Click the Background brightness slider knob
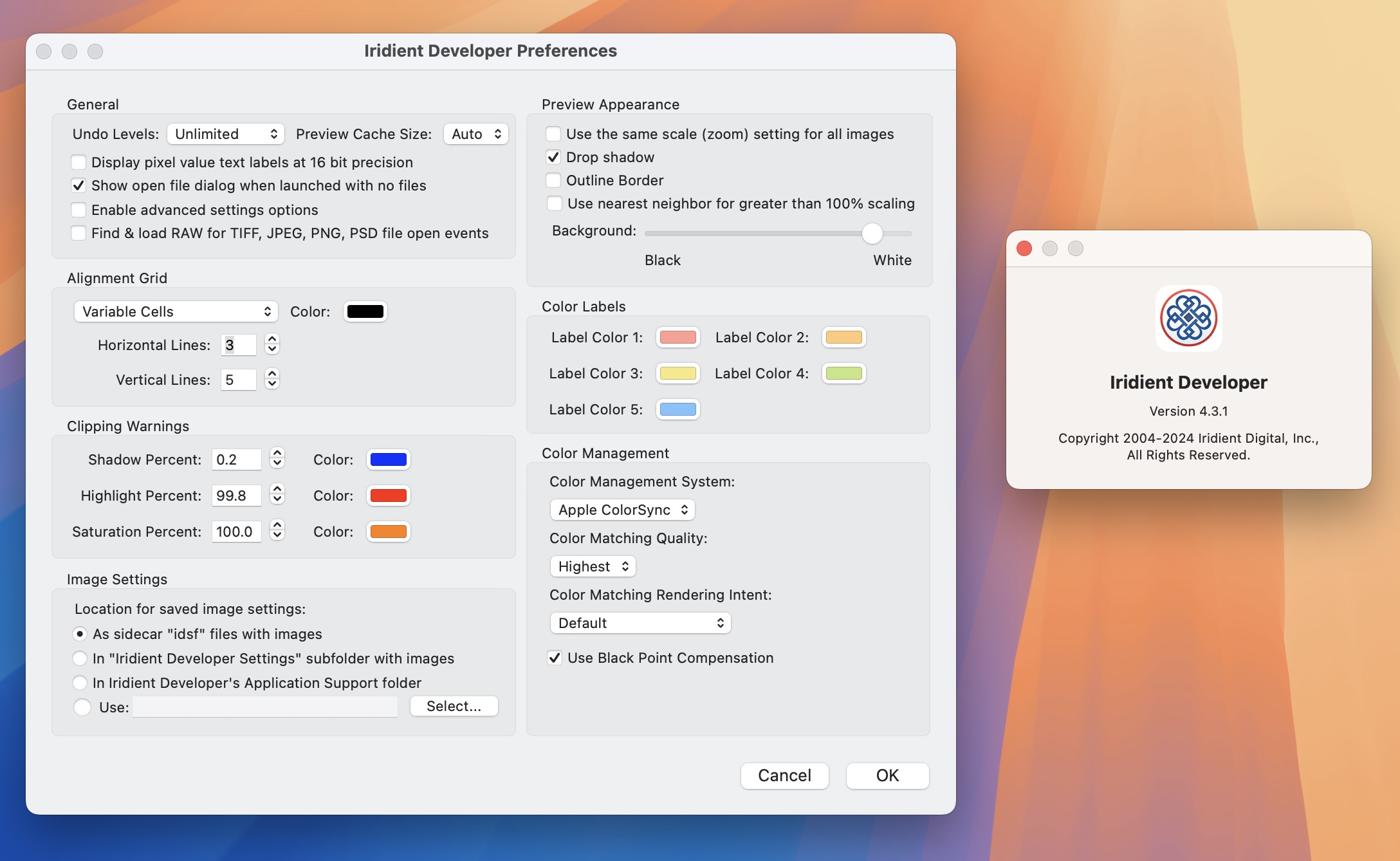The height and width of the screenshot is (861, 1400). [x=872, y=233]
